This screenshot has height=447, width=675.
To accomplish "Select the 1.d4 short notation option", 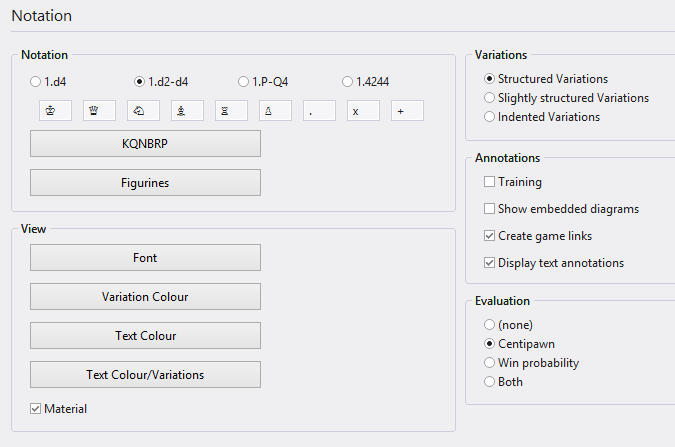I will point(36,81).
